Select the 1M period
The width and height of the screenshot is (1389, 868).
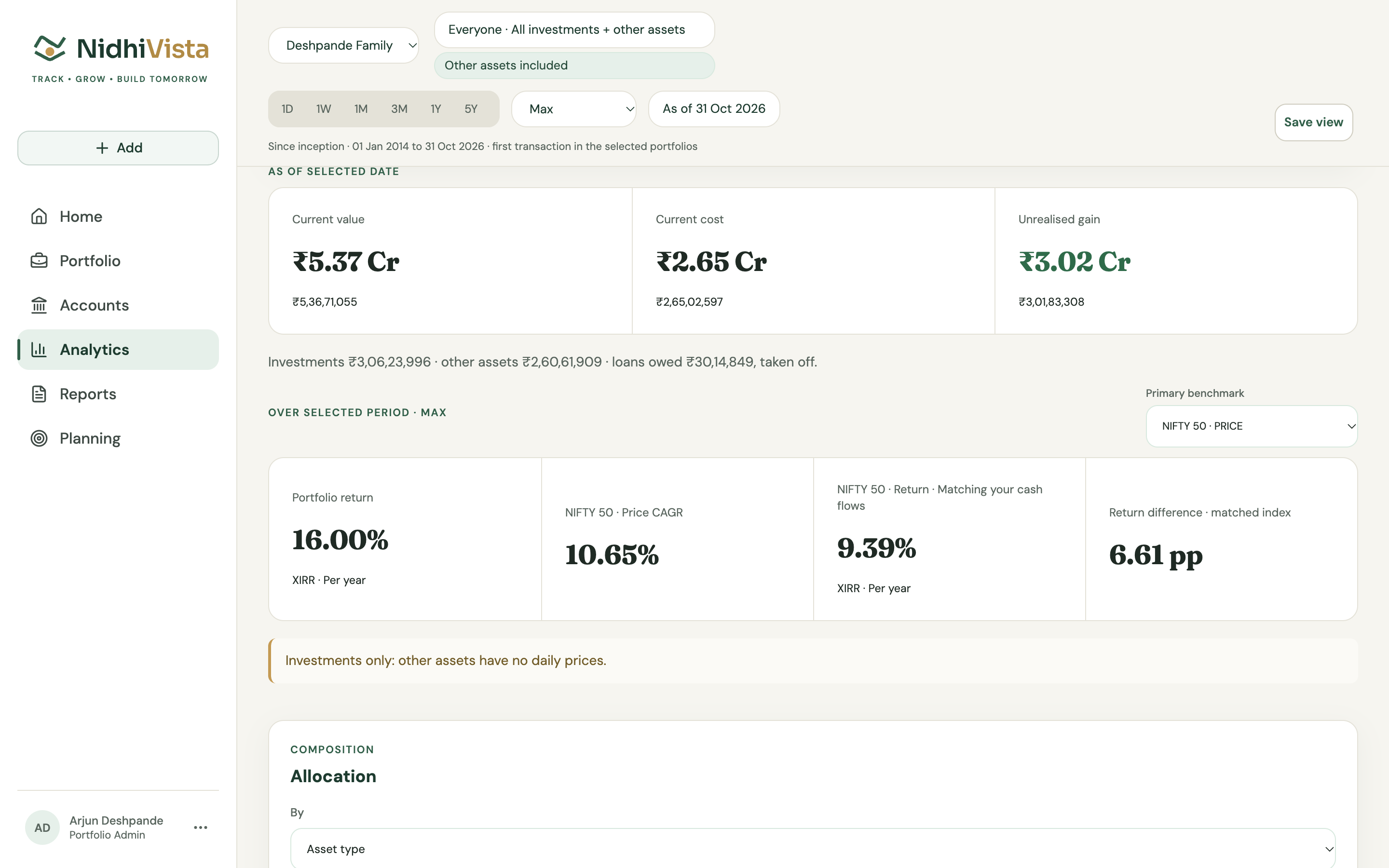tap(361, 109)
